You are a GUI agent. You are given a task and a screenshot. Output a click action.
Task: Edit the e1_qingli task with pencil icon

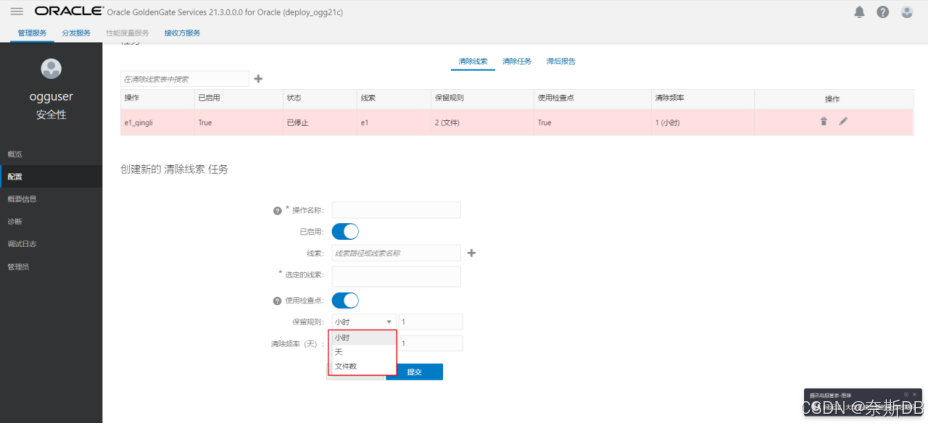(x=843, y=121)
